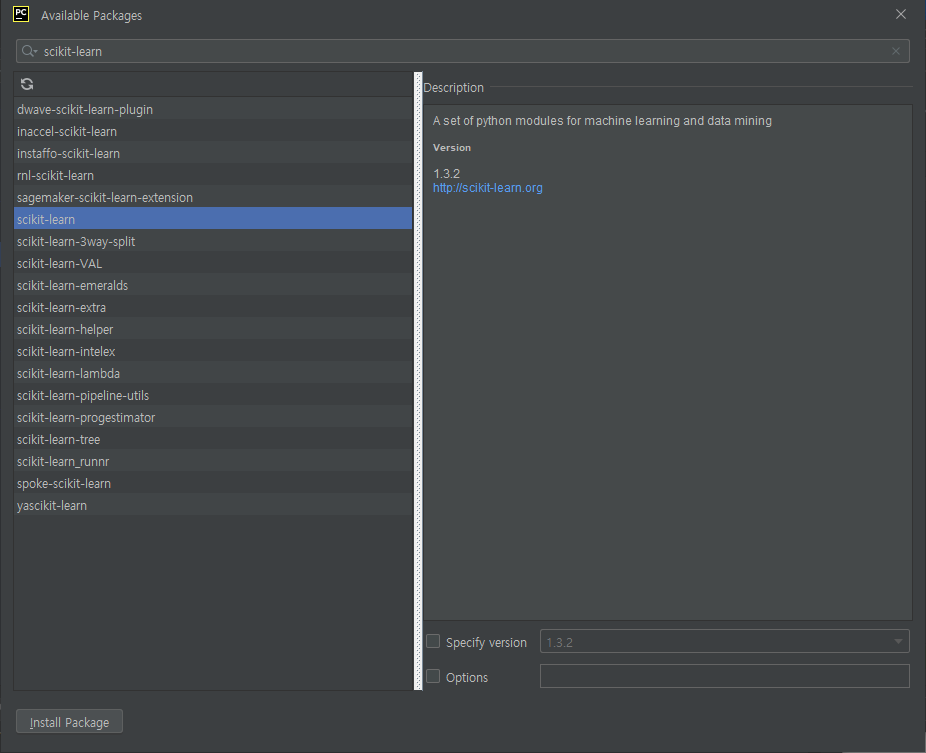The width and height of the screenshot is (926, 753).
Task: Select spoke-scikit-learn package
Action: click(x=213, y=483)
